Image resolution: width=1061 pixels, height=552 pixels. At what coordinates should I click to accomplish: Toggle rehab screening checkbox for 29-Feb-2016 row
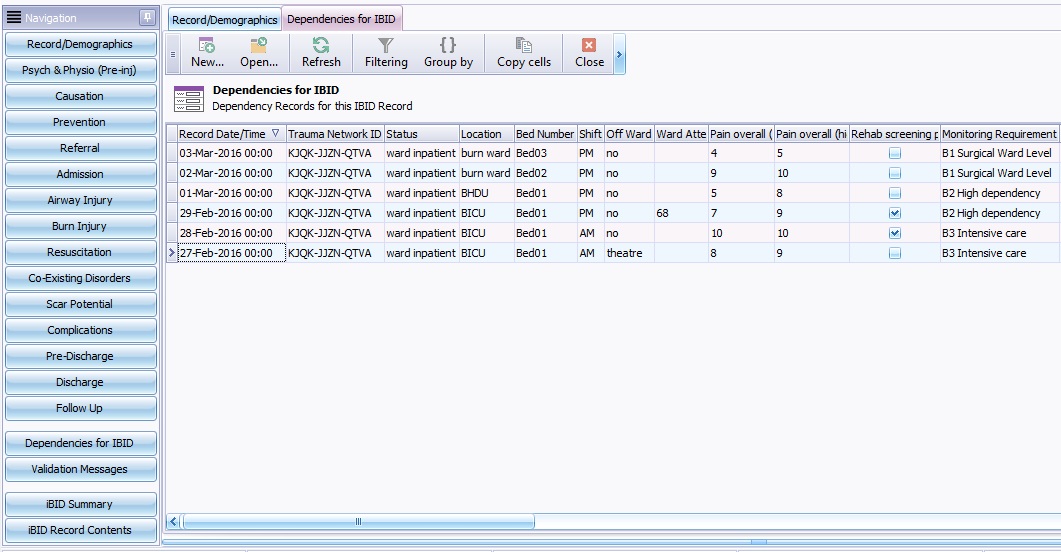pos(895,213)
